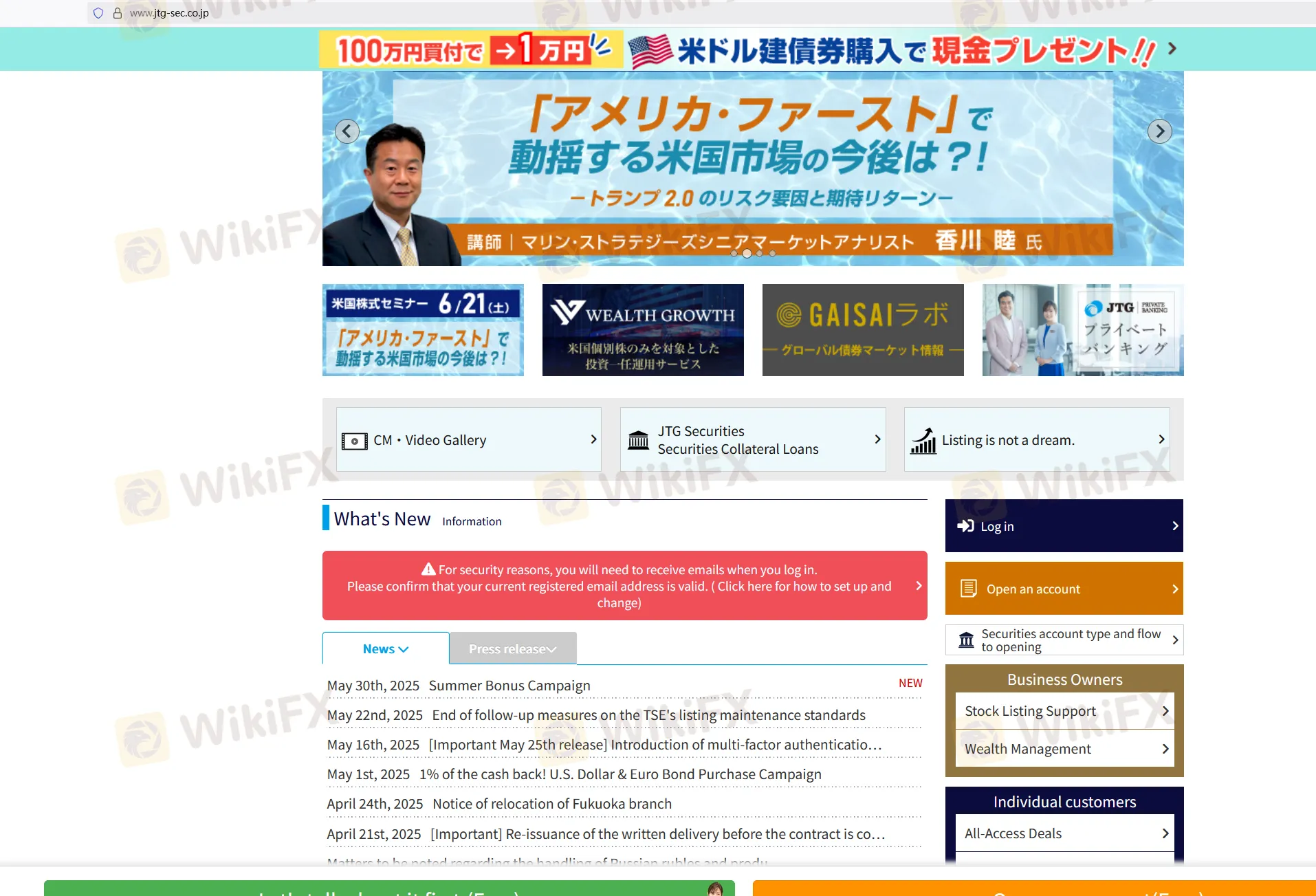The width and height of the screenshot is (1316, 896).
Task: Click the address bar URL www.jtg-sec.co.jp
Action: 169,13
